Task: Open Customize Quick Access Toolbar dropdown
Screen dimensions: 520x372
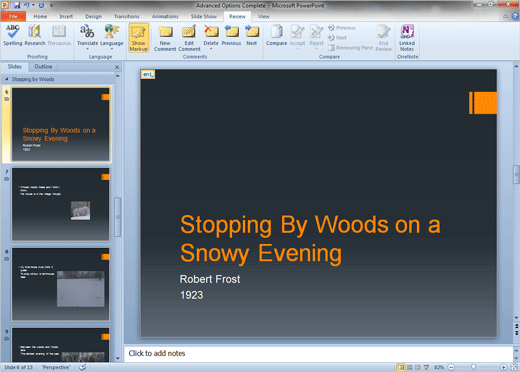Action: [51, 5]
